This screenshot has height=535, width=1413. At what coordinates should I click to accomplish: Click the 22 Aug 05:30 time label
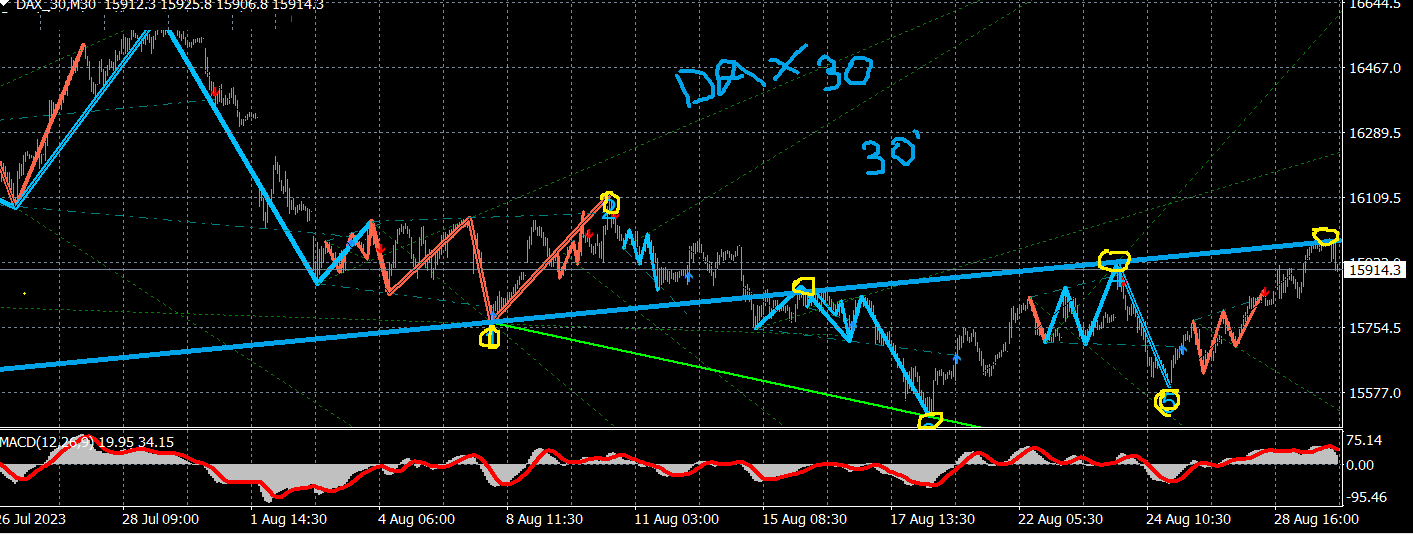(1059, 520)
